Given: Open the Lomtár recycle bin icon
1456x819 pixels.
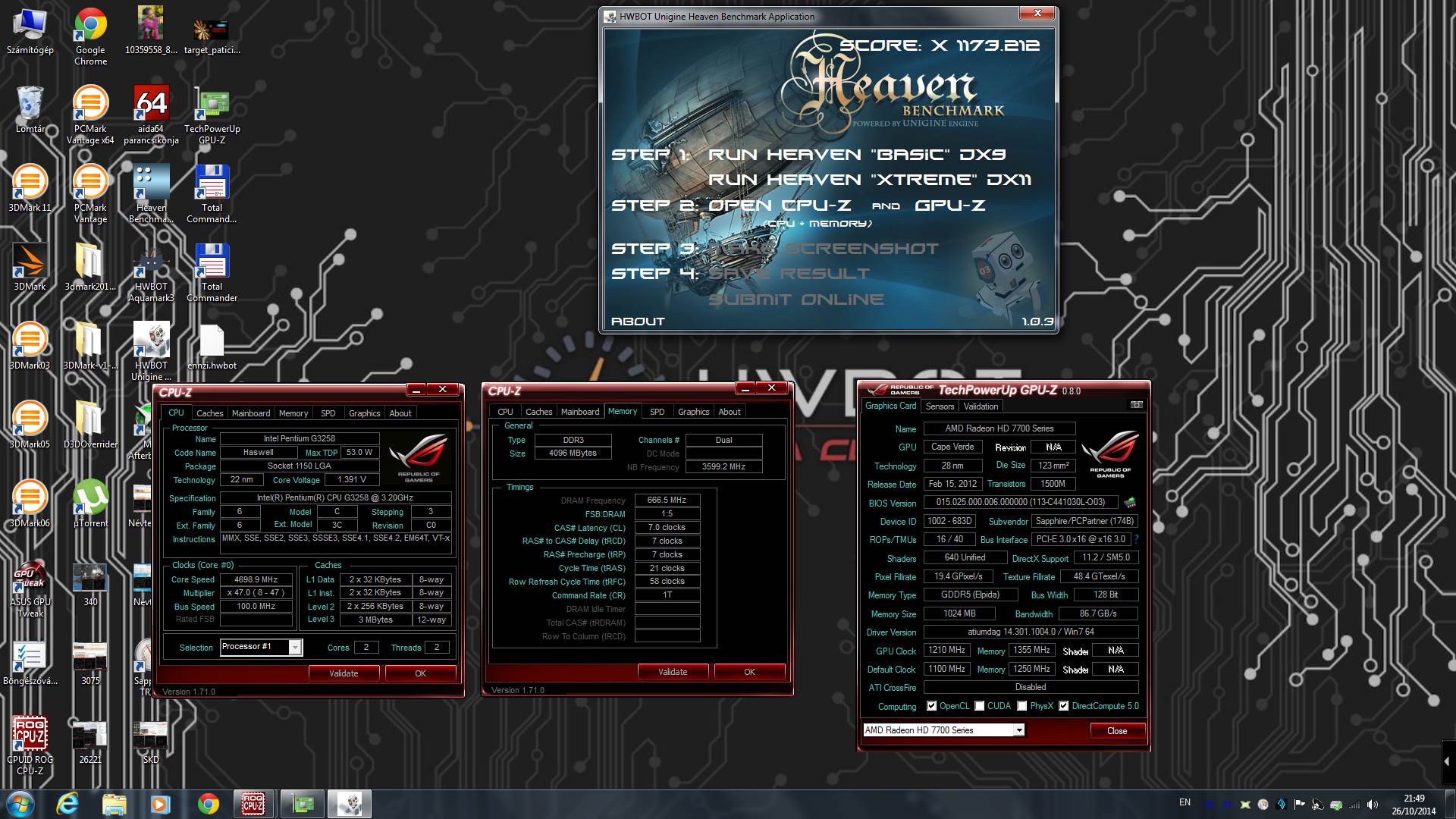Looking at the screenshot, I should (x=30, y=109).
